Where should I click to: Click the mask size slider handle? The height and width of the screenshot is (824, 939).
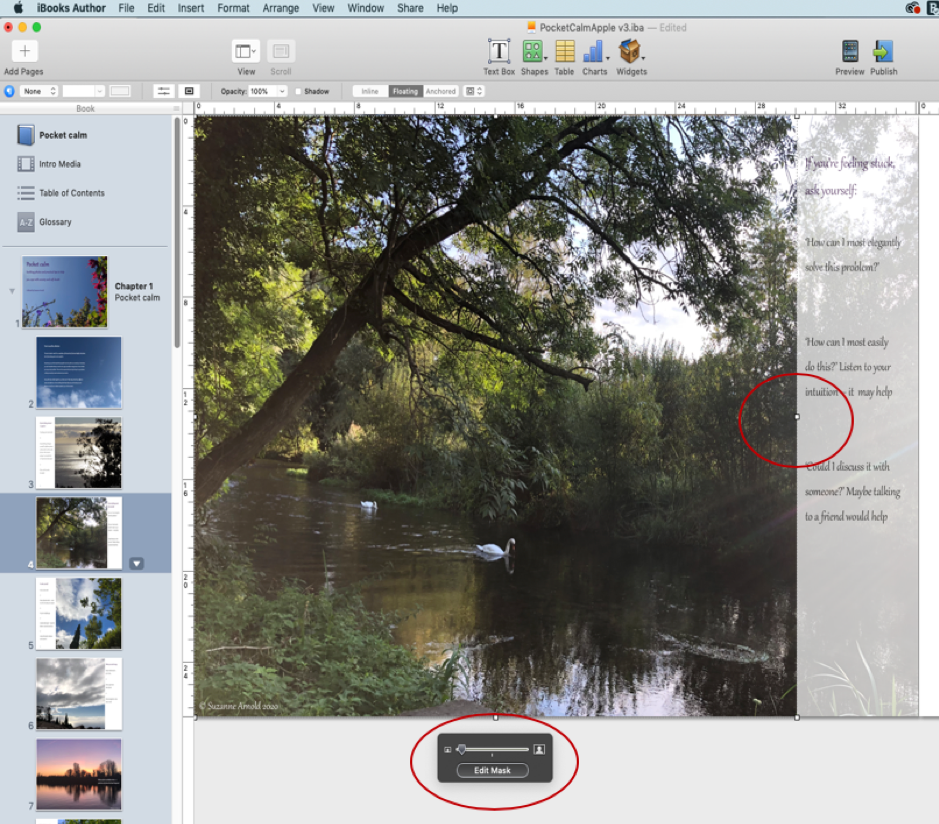[461, 749]
